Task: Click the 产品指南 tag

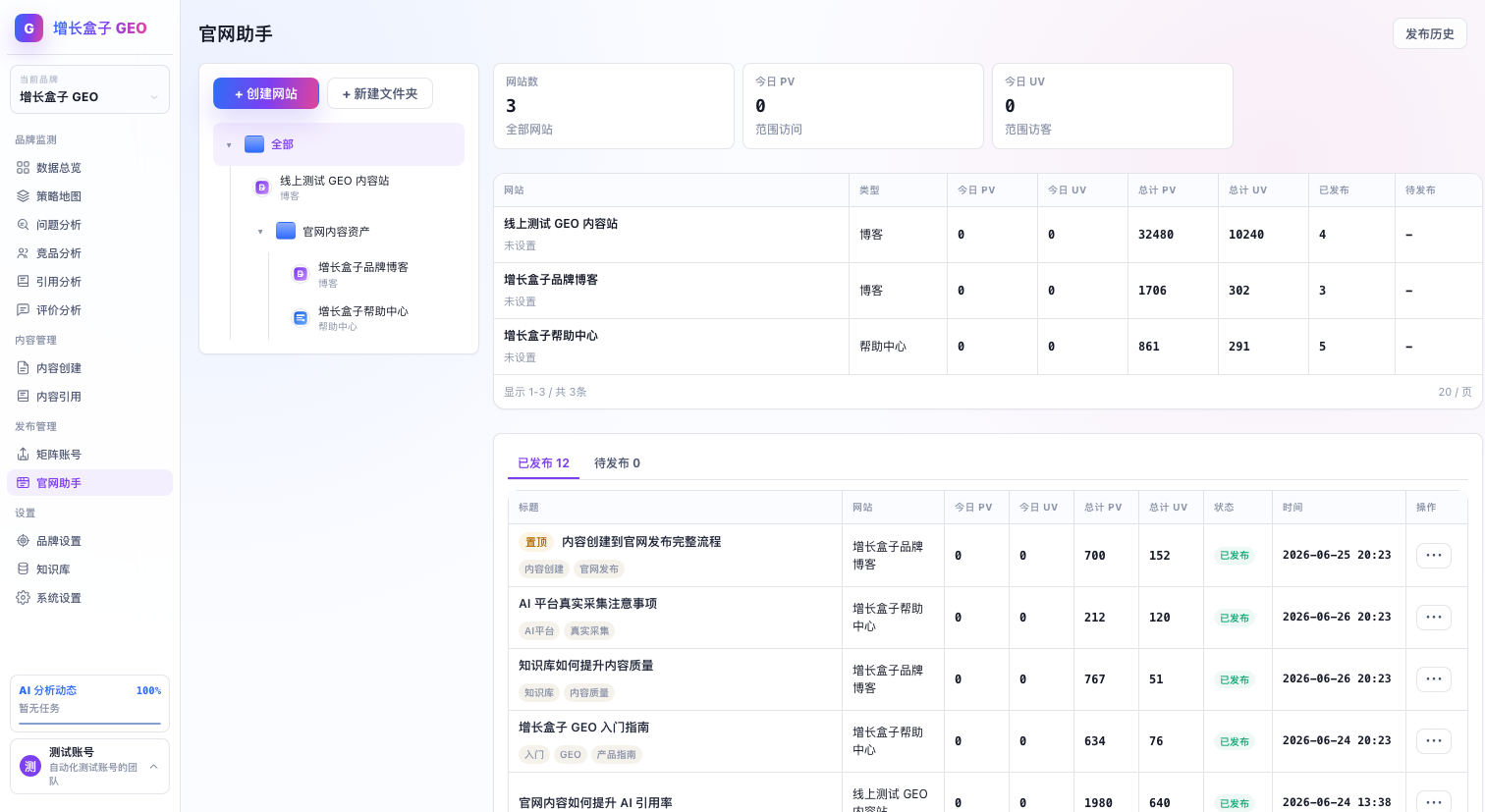Action: click(x=617, y=755)
